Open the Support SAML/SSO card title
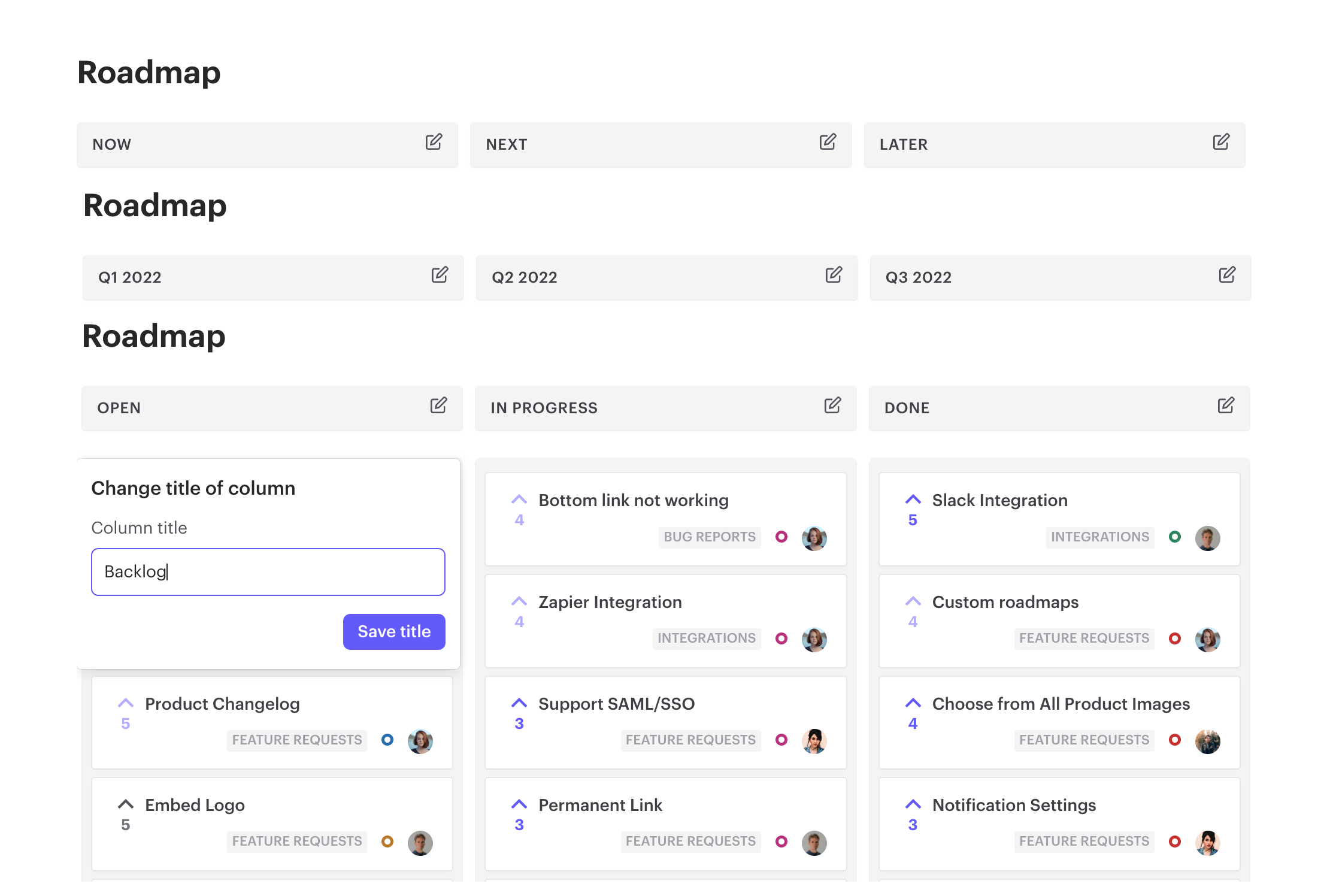Image resolution: width=1327 pixels, height=896 pixels. (616, 704)
